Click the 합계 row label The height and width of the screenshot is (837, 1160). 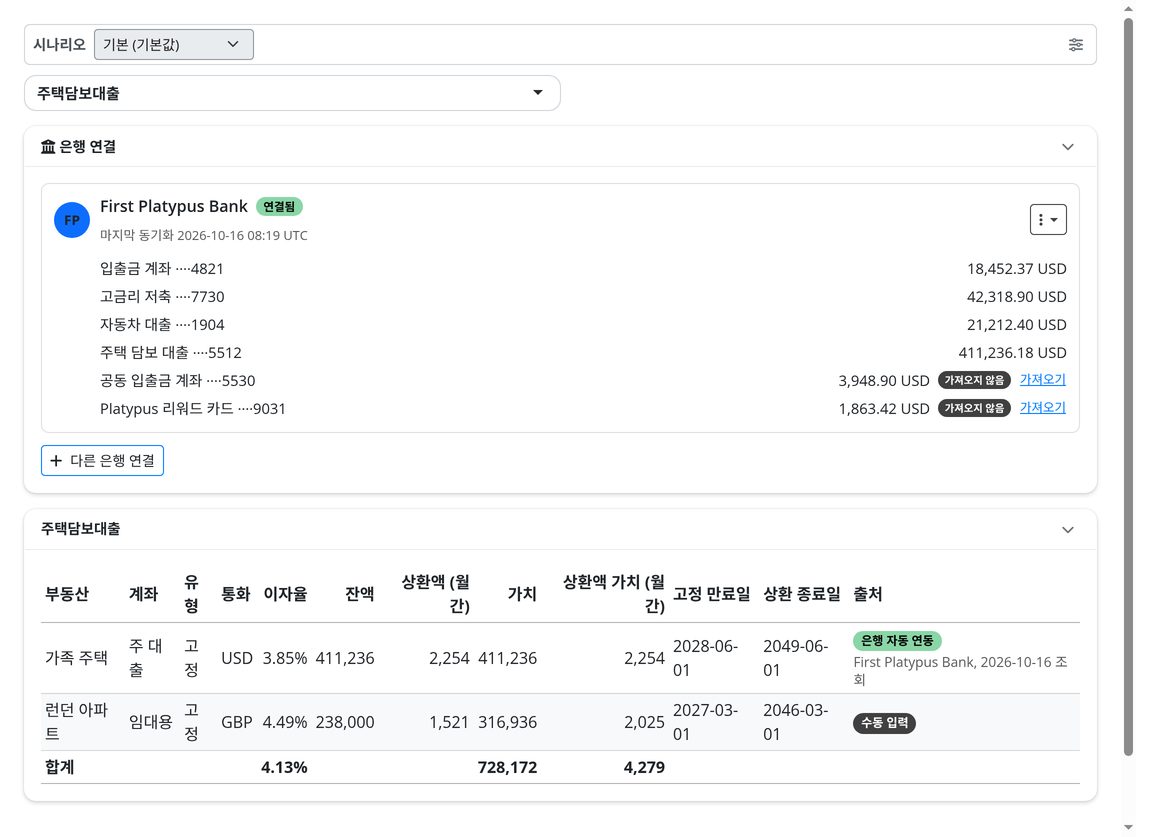[59, 767]
